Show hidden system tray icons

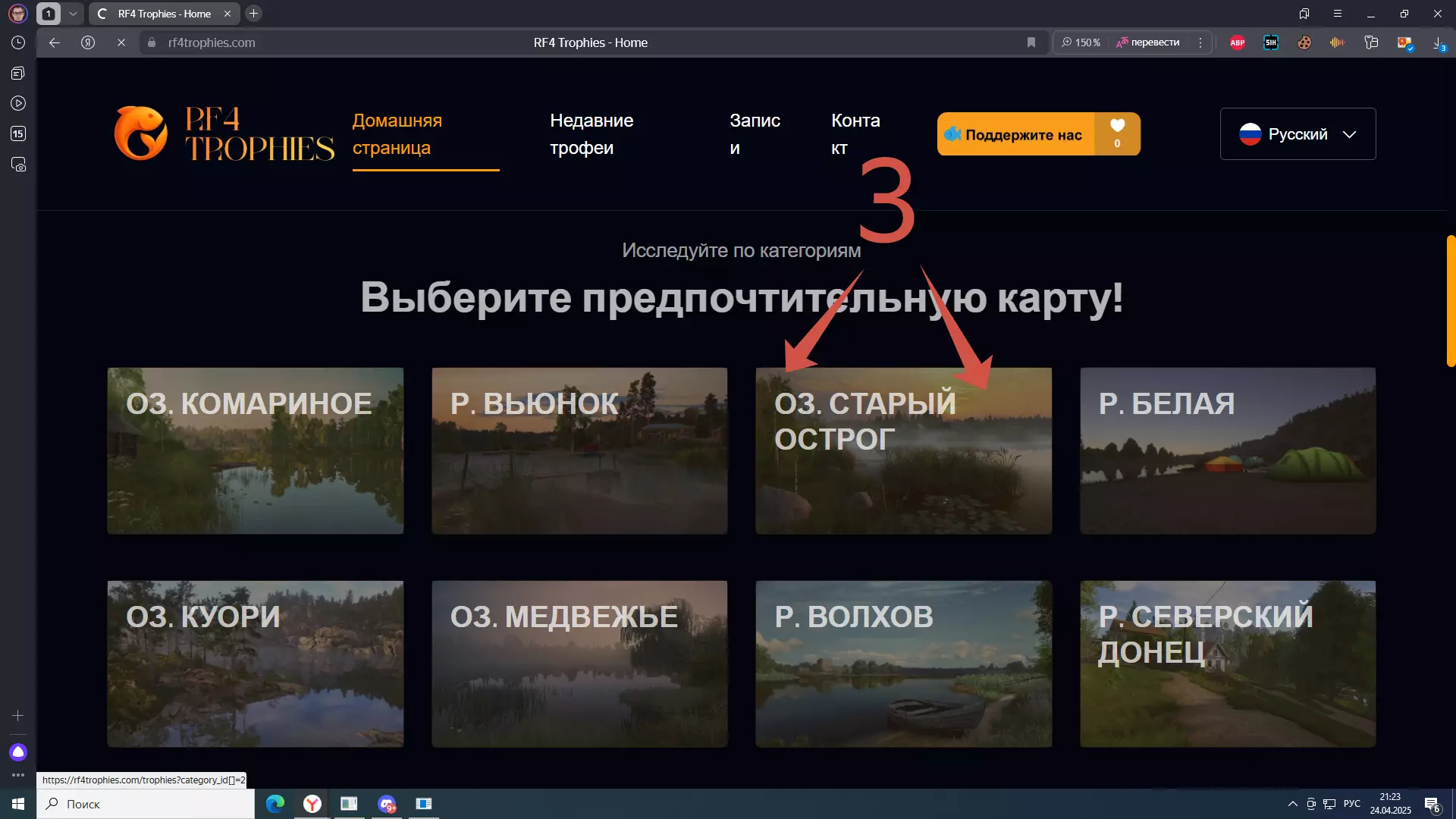(x=1292, y=804)
